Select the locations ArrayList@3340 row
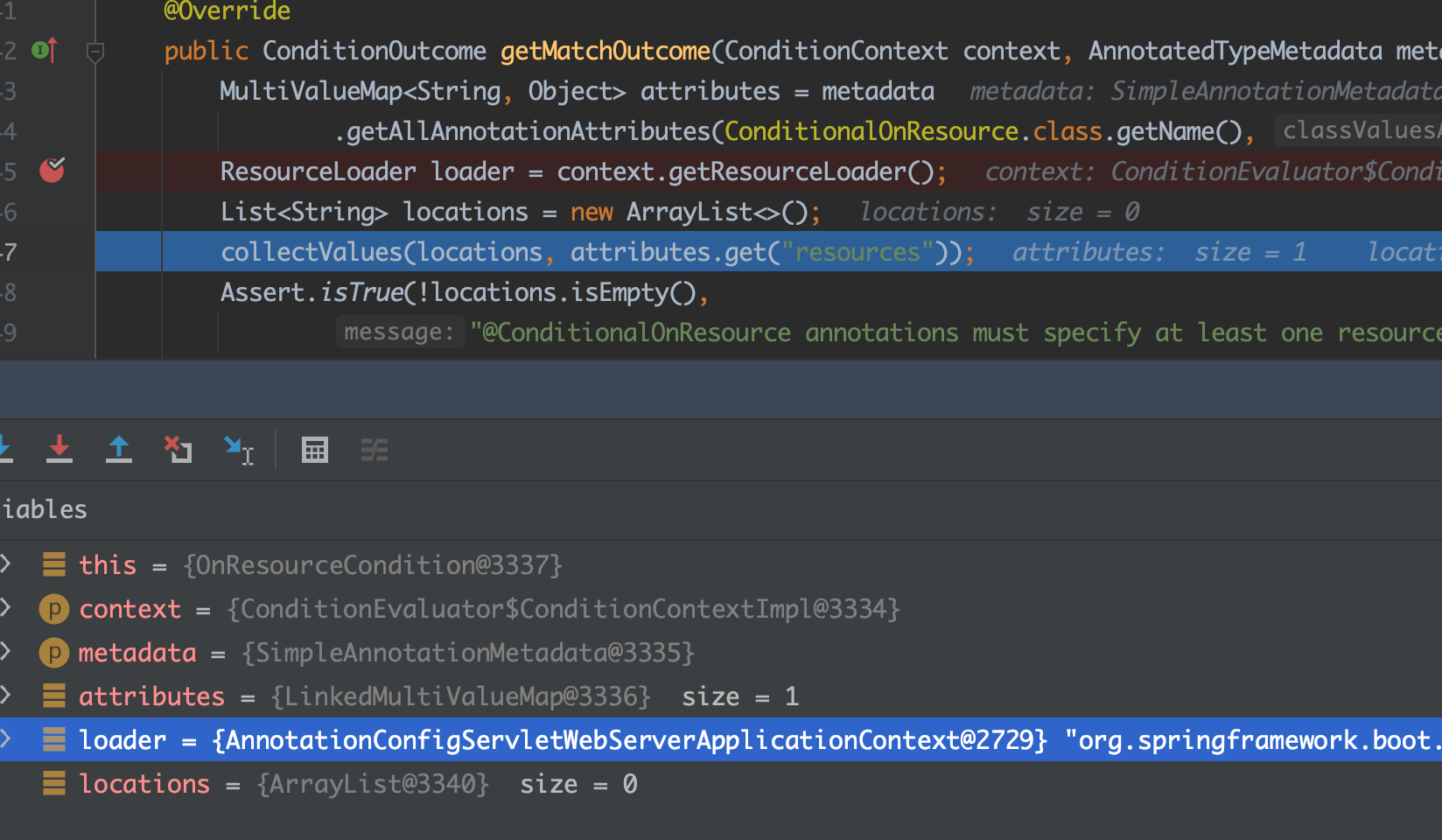 721,783
